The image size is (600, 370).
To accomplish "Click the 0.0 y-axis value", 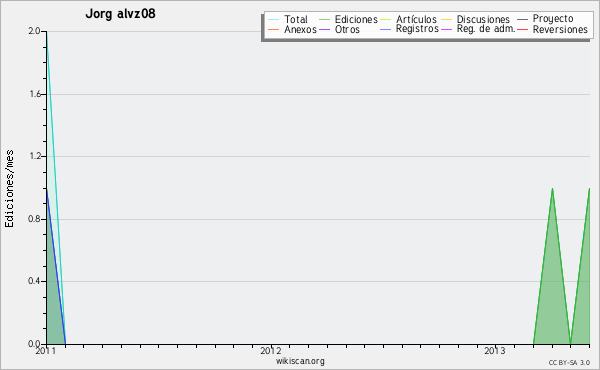I will tap(35, 344).
